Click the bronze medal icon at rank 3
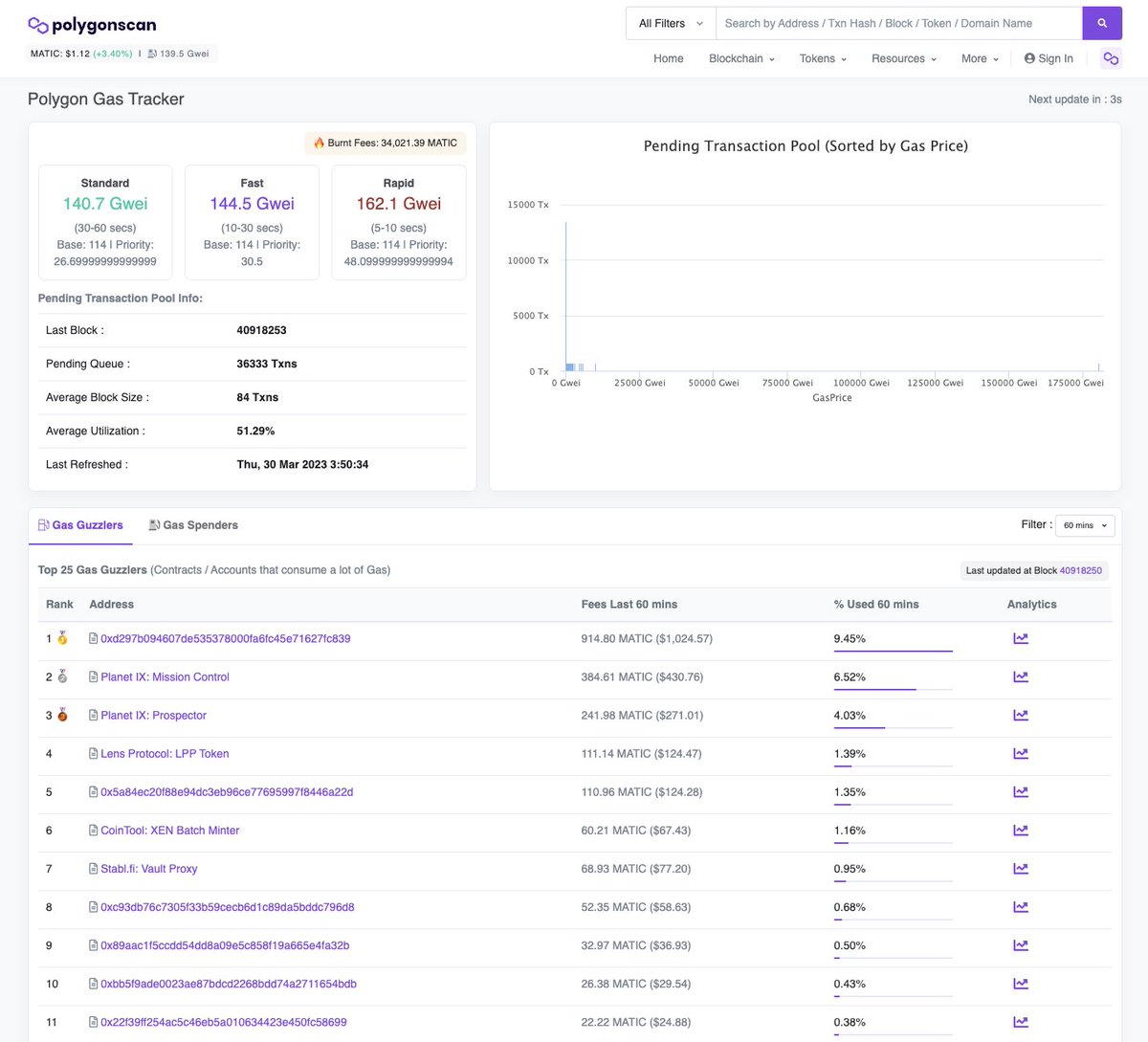This screenshot has height=1042, width=1148. [x=62, y=715]
